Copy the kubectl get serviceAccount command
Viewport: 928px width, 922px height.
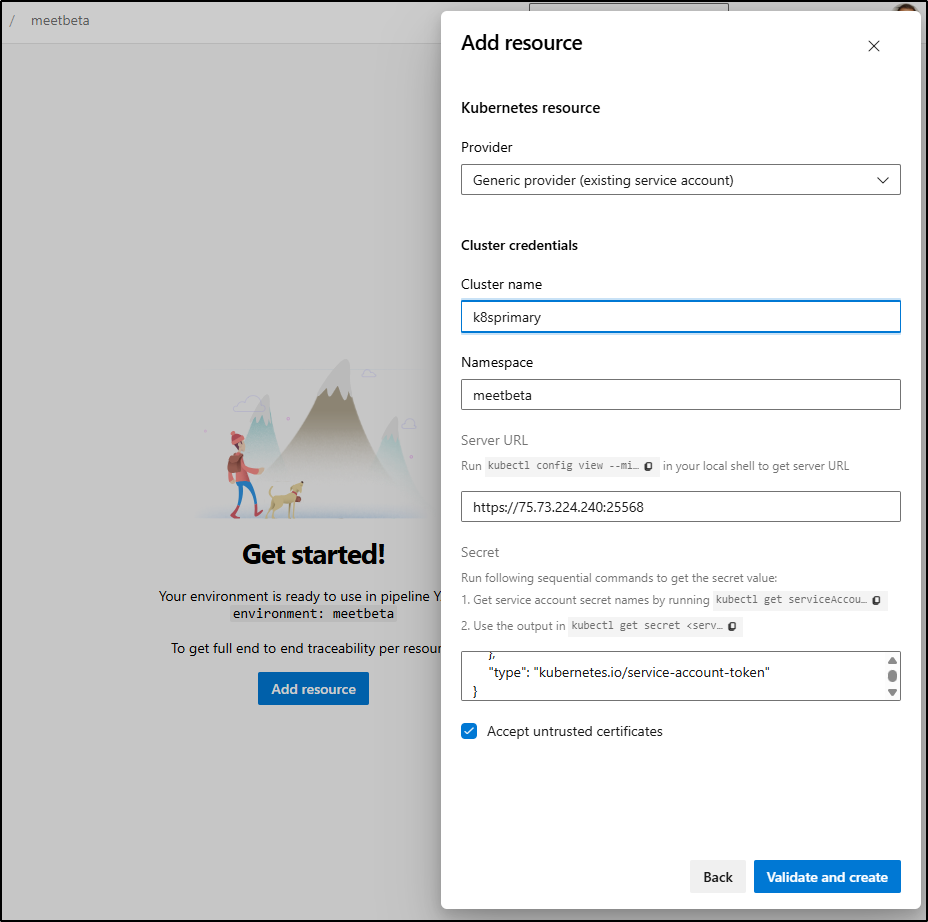(x=876, y=600)
